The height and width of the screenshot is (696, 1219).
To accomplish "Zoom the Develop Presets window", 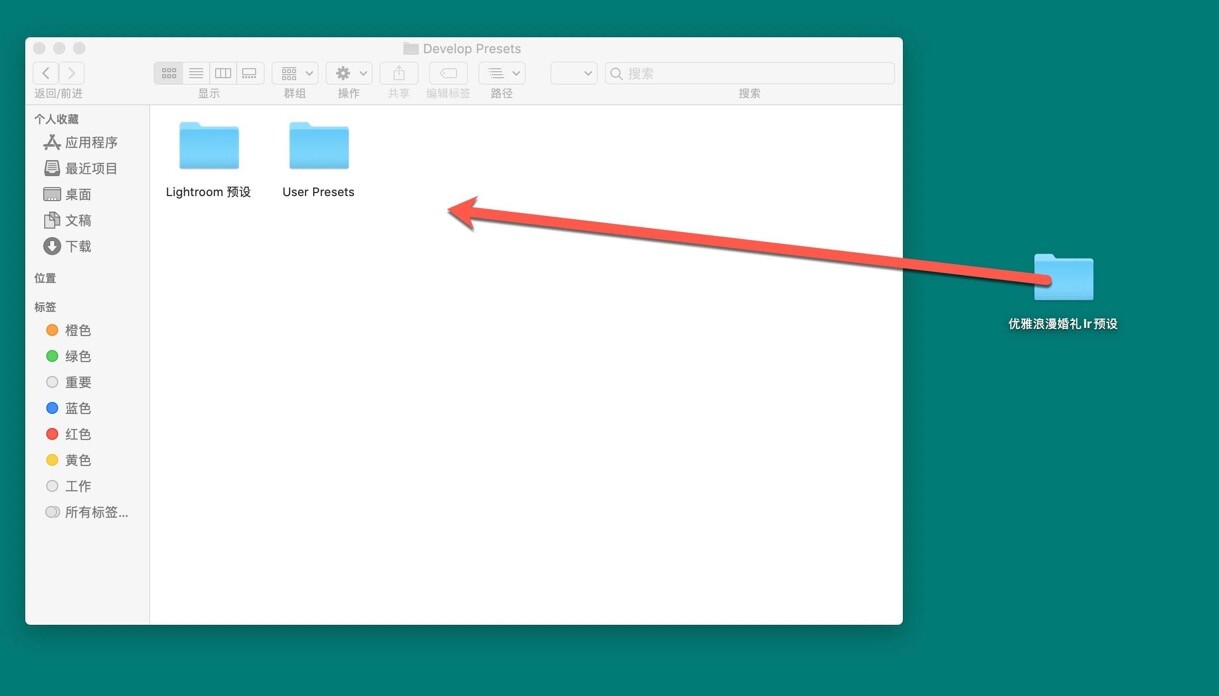I will 79,48.
